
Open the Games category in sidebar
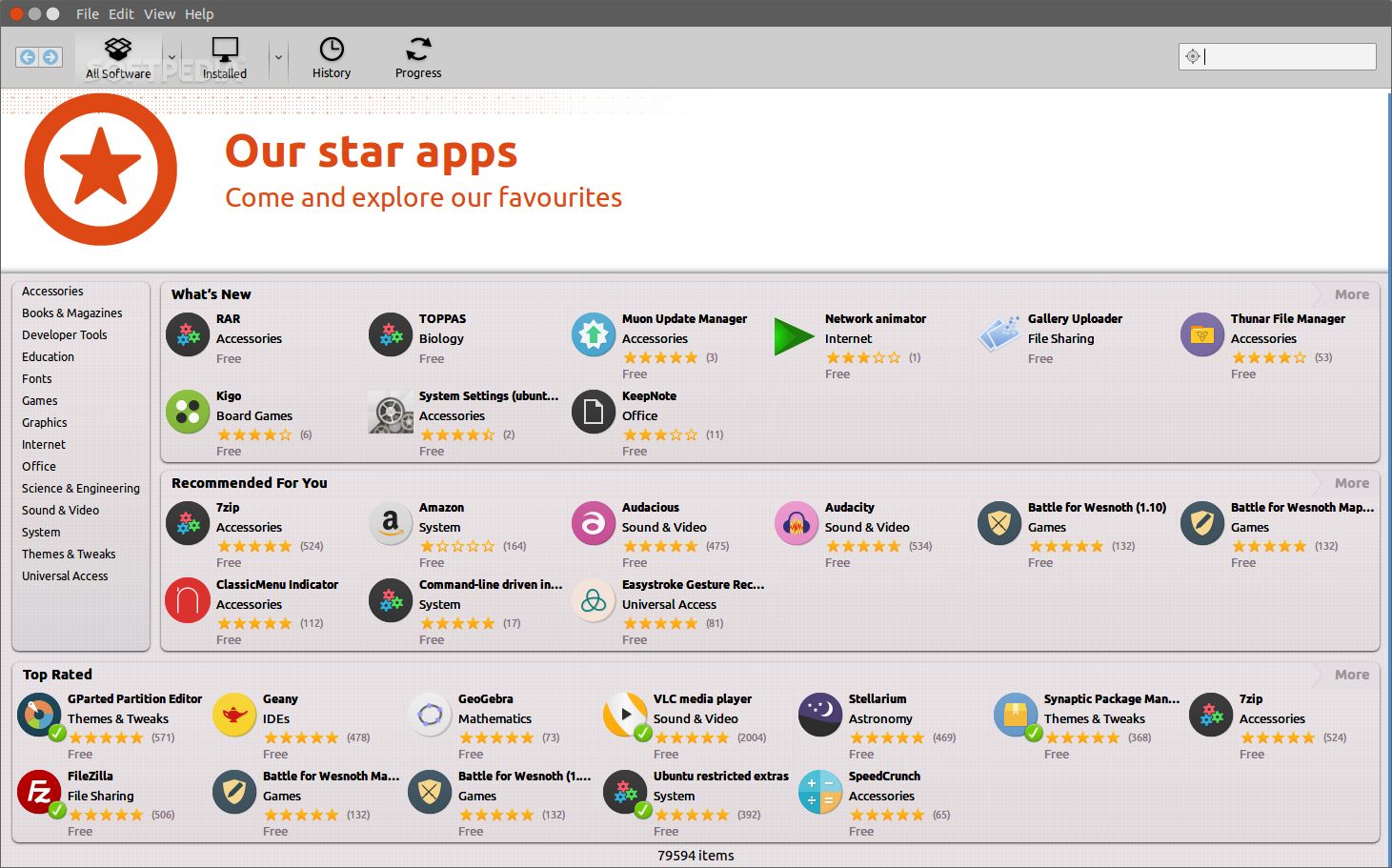coord(40,401)
